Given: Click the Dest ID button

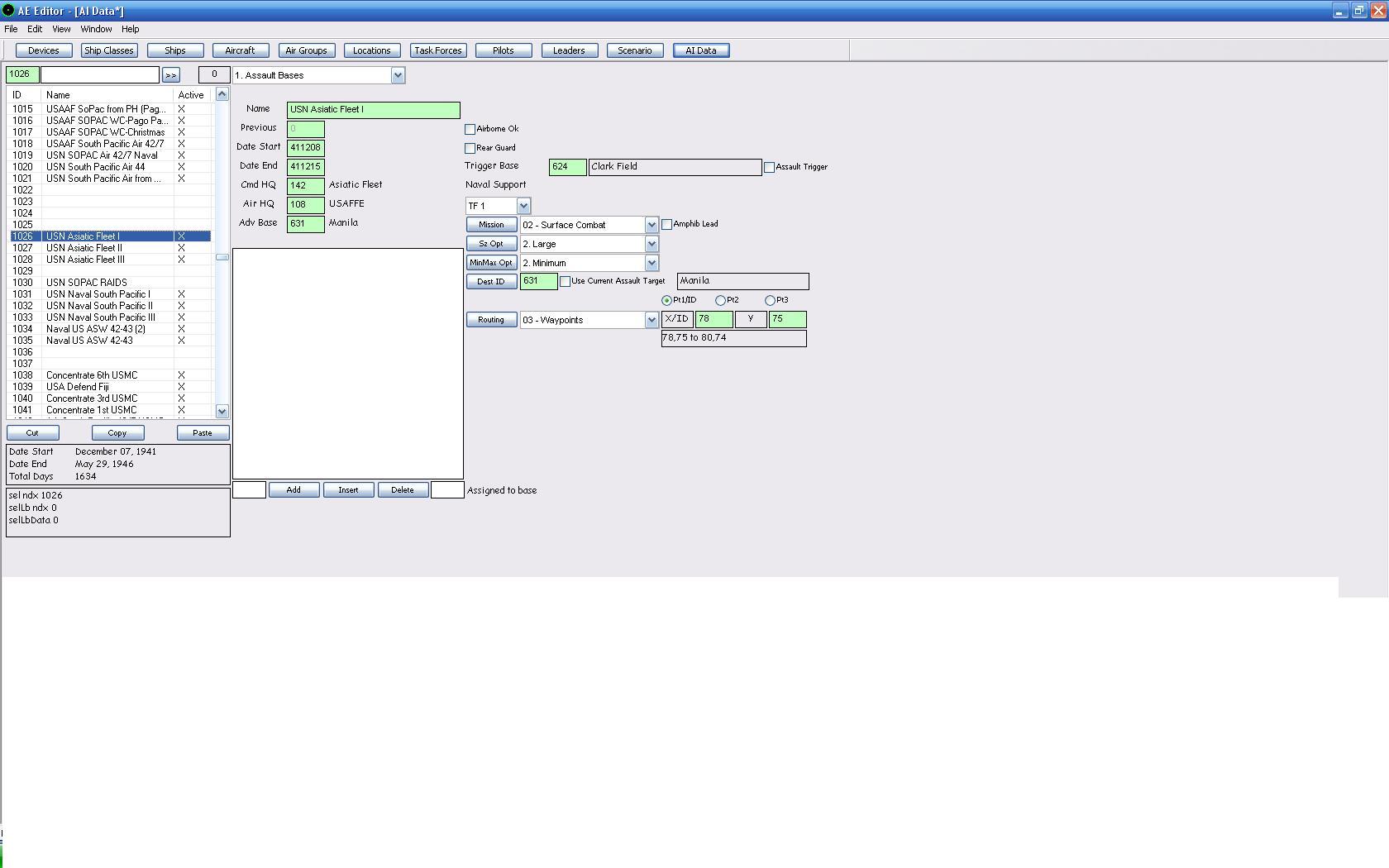Looking at the screenshot, I should 491,282.
